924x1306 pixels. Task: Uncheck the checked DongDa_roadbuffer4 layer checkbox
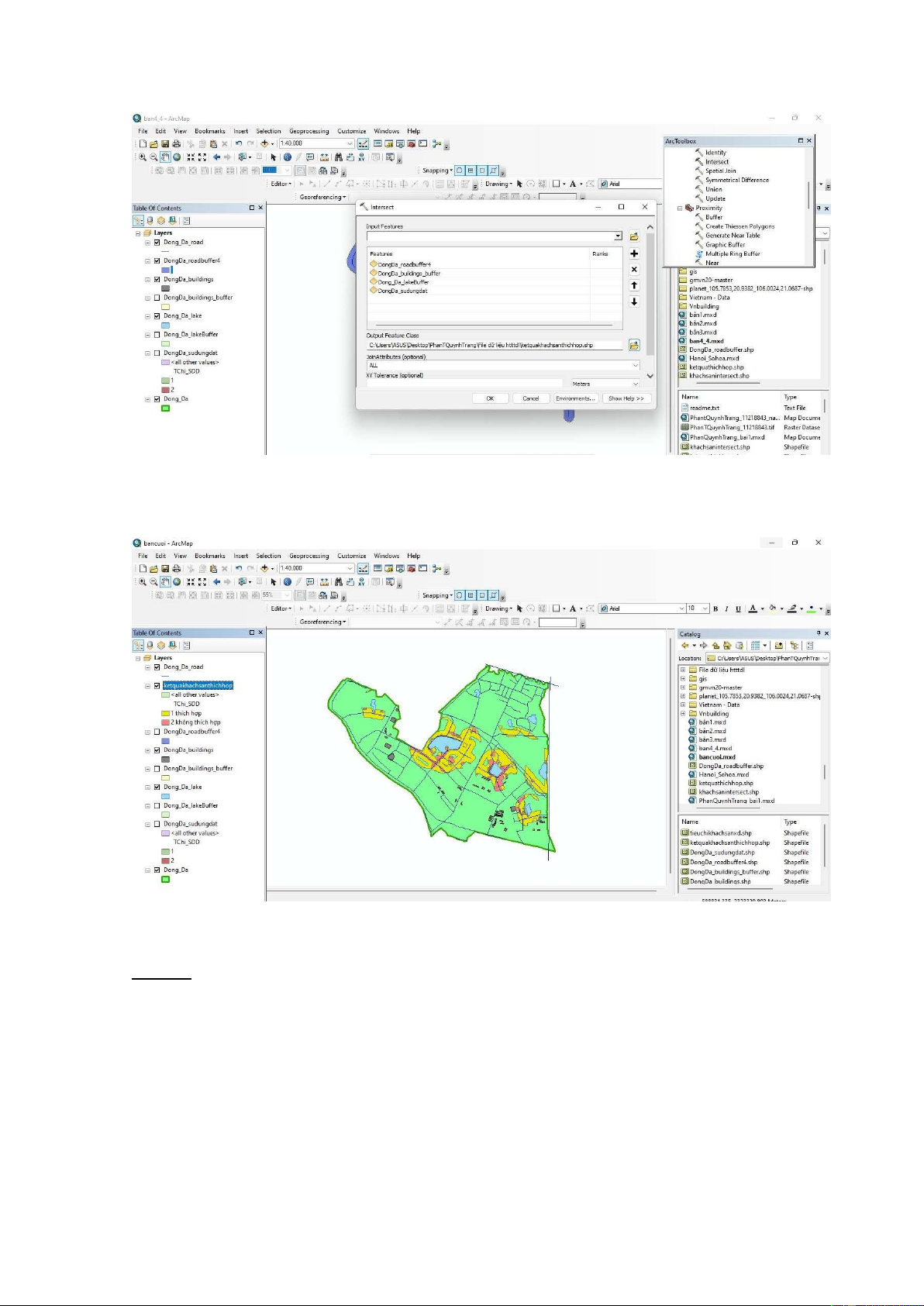[x=157, y=261]
